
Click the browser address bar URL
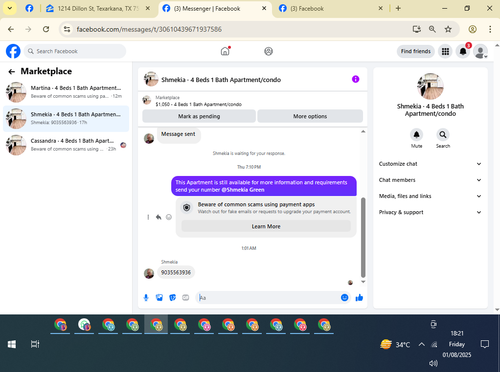(x=149, y=29)
